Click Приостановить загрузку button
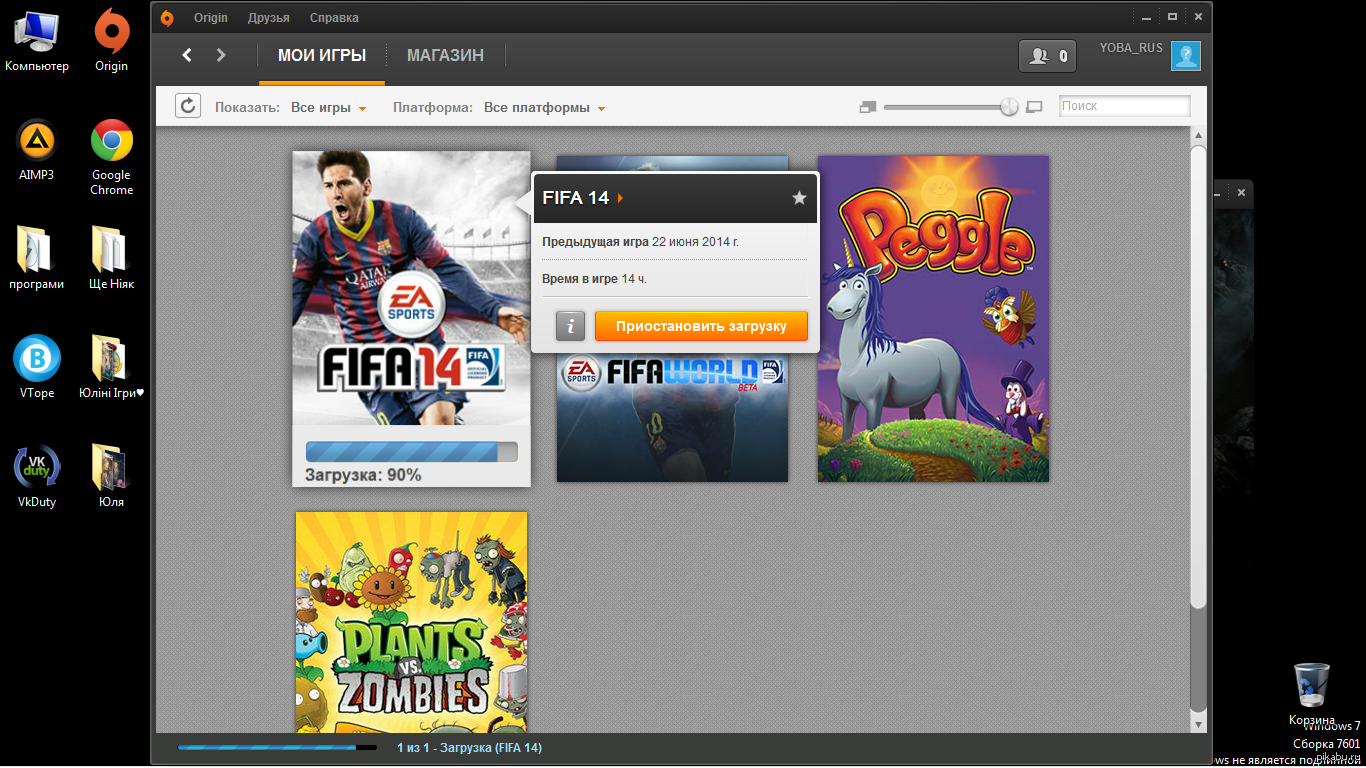 pos(701,326)
